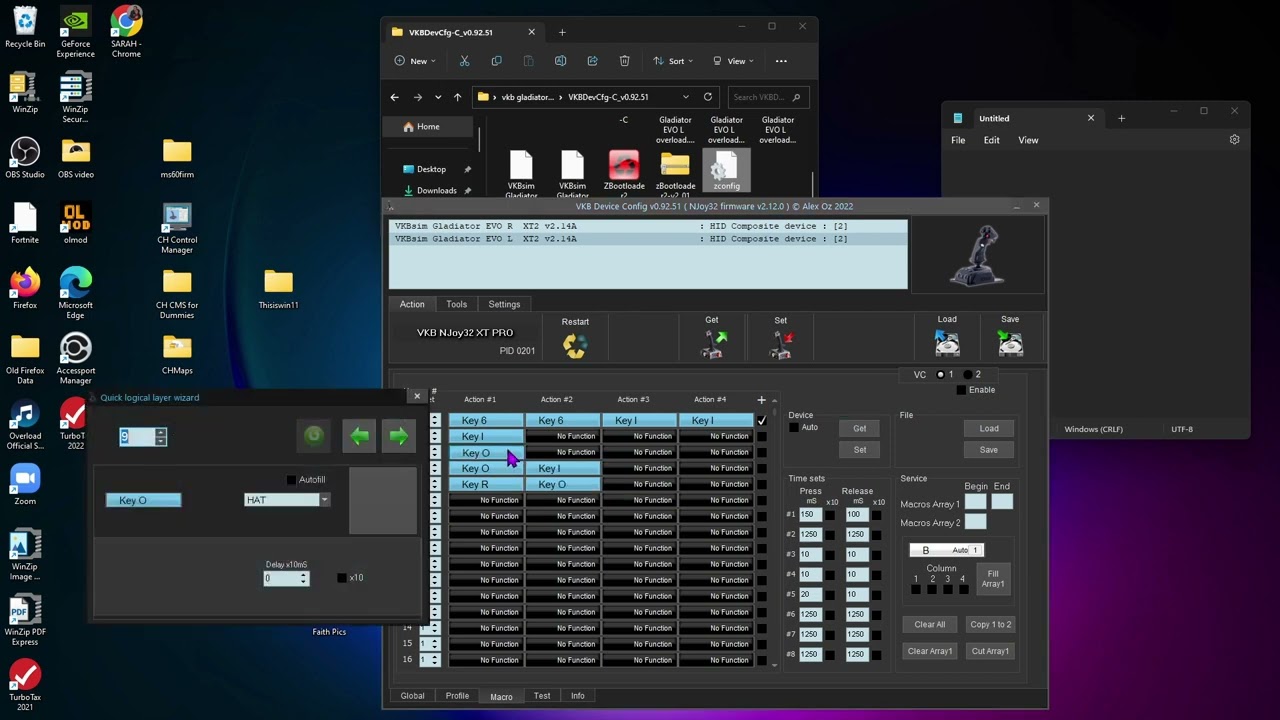The image size is (1280, 720).
Task: Select VC radio option 1
Action: (x=940, y=375)
